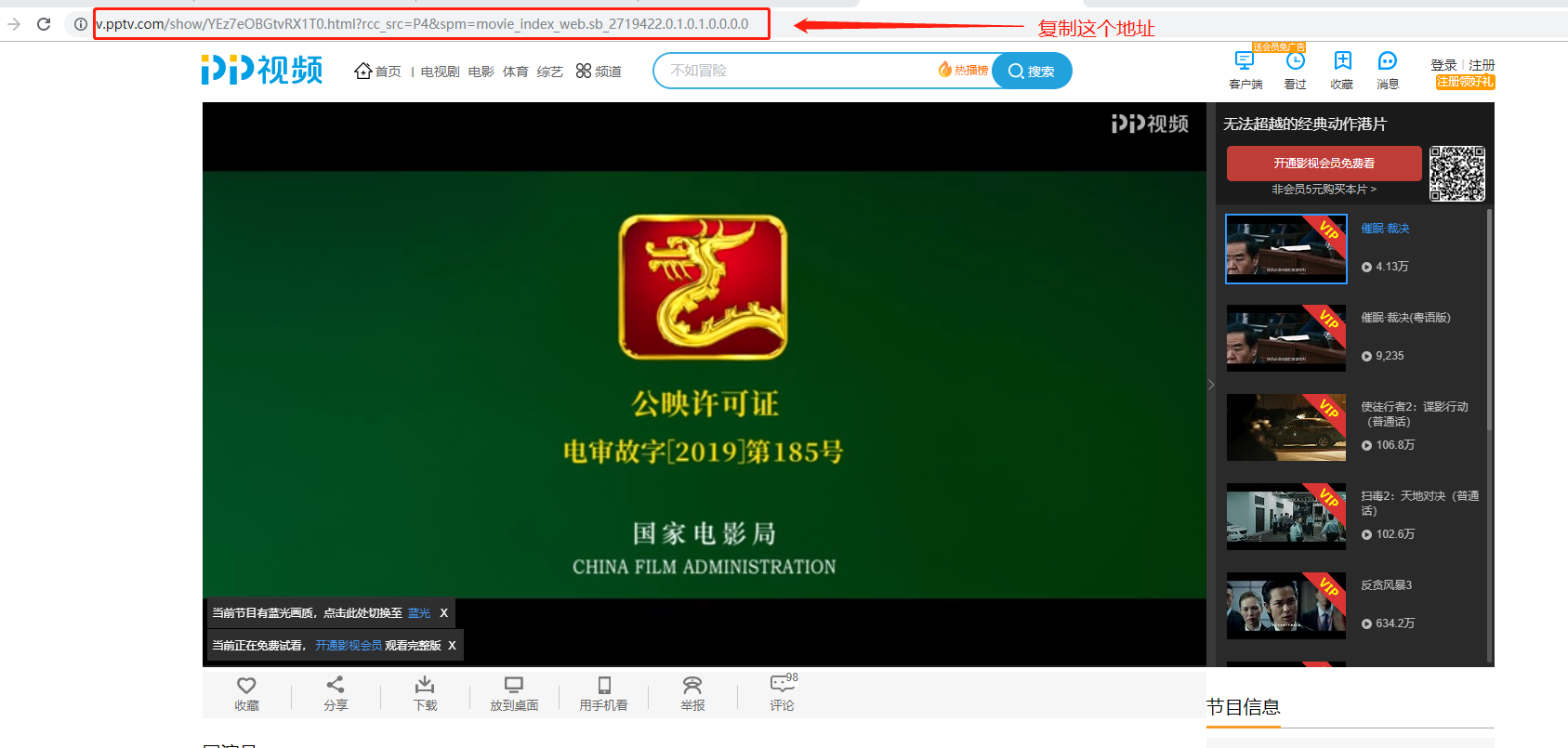Click the PP视频 site logo
This screenshot has height=748, width=1568.
click(x=262, y=70)
